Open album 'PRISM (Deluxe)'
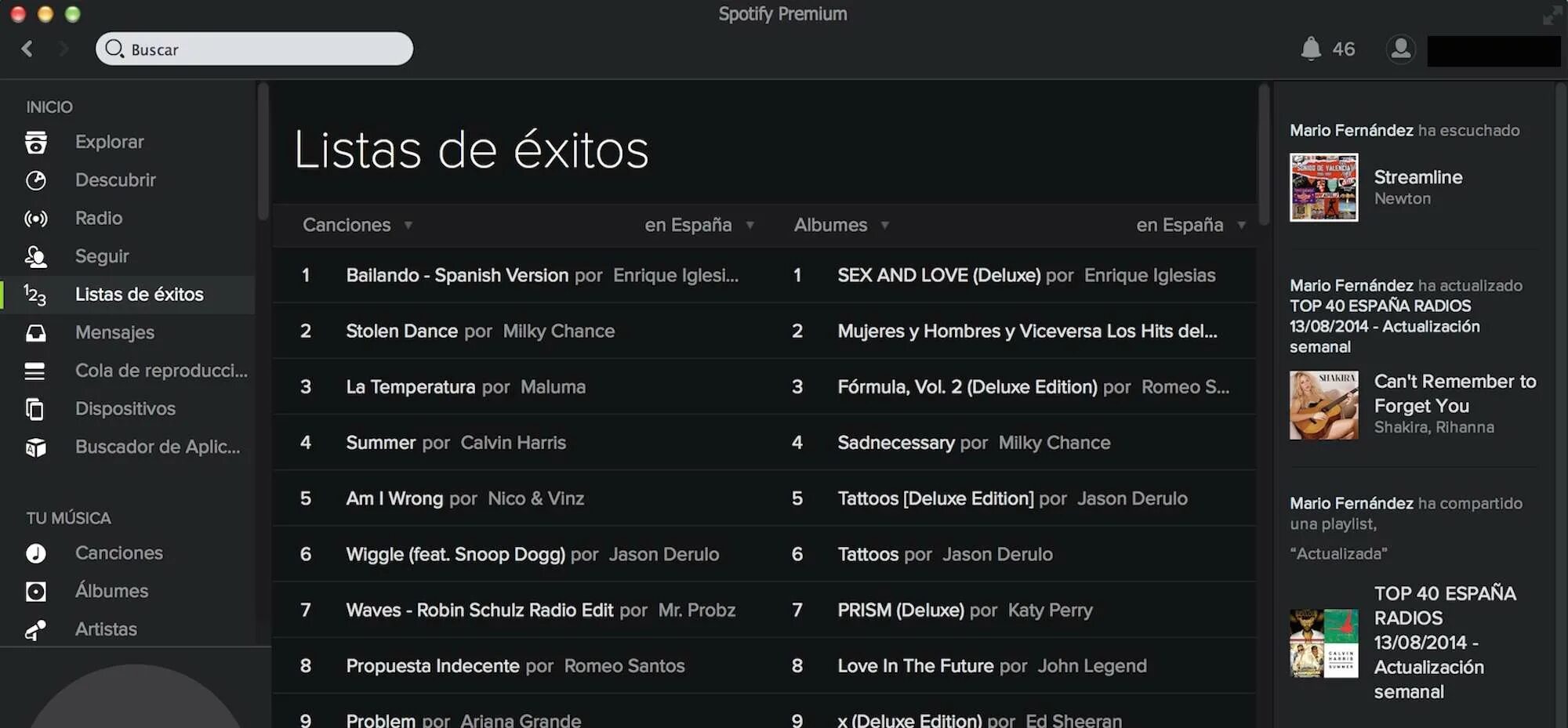Viewport: 1568px width, 728px height. pos(900,610)
